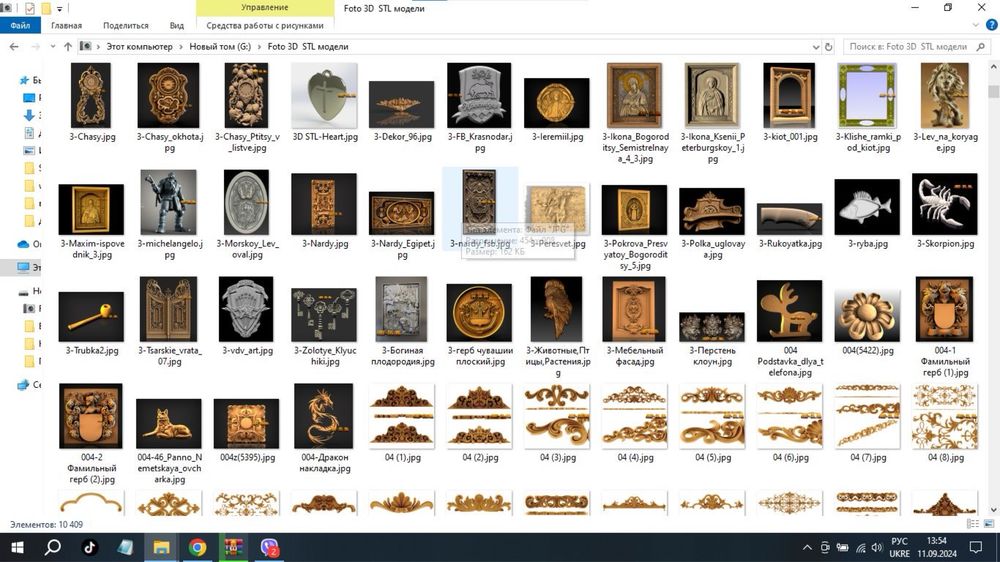Open TikTok from the taskbar
1000x562 pixels.
pos(89,547)
